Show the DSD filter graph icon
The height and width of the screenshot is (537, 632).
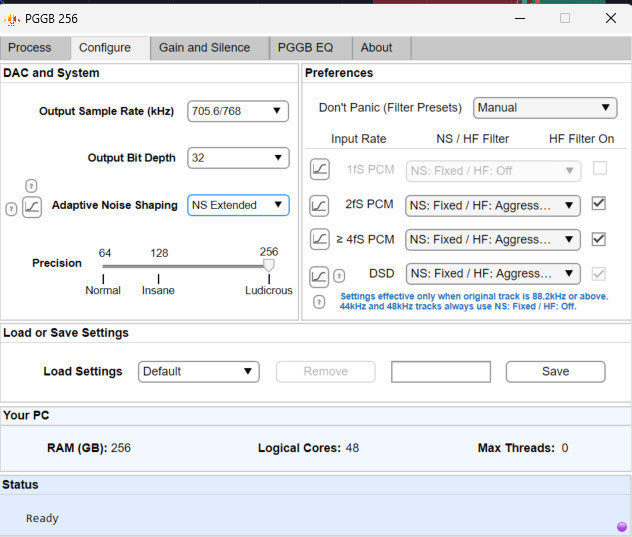coord(319,275)
